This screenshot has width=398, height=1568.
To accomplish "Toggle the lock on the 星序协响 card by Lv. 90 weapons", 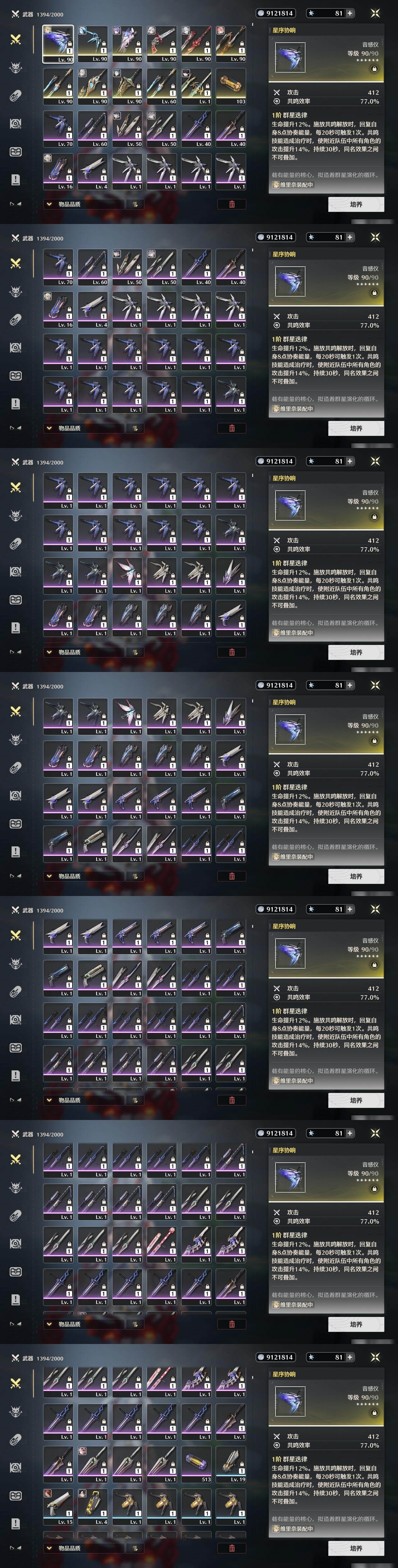I will (x=374, y=69).
